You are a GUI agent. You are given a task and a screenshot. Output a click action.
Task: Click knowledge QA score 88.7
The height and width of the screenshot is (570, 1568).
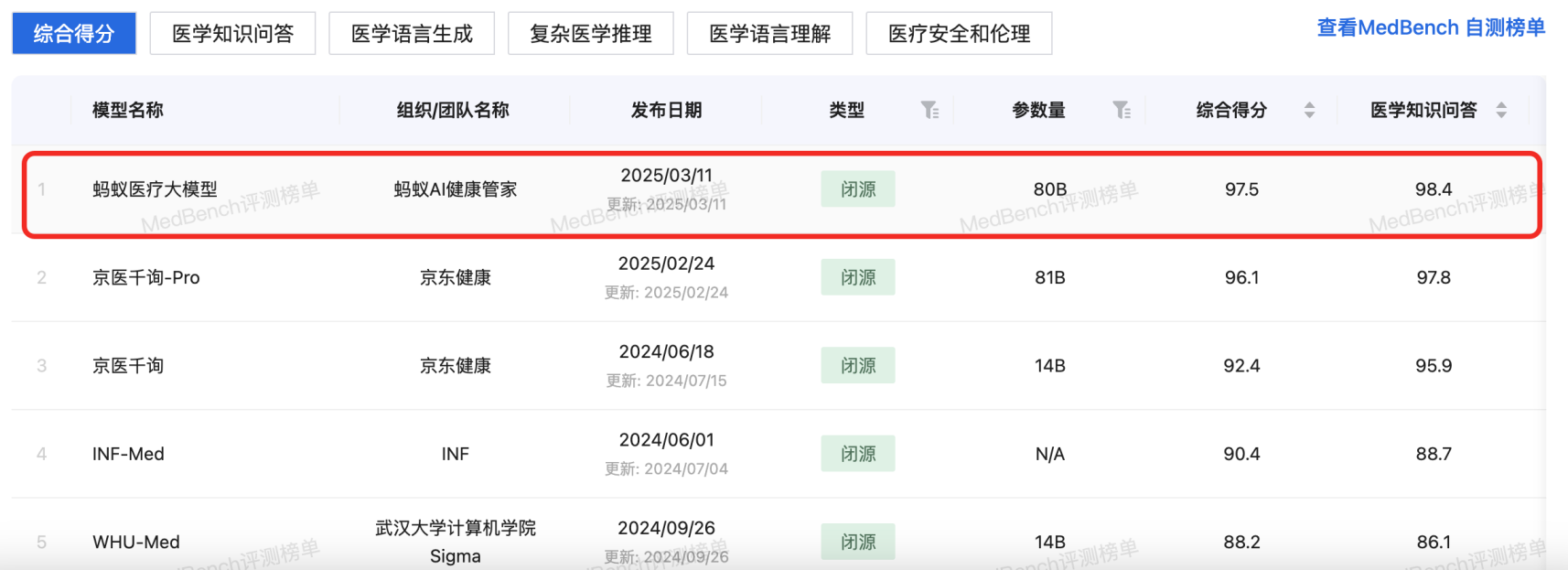[1434, 454]
